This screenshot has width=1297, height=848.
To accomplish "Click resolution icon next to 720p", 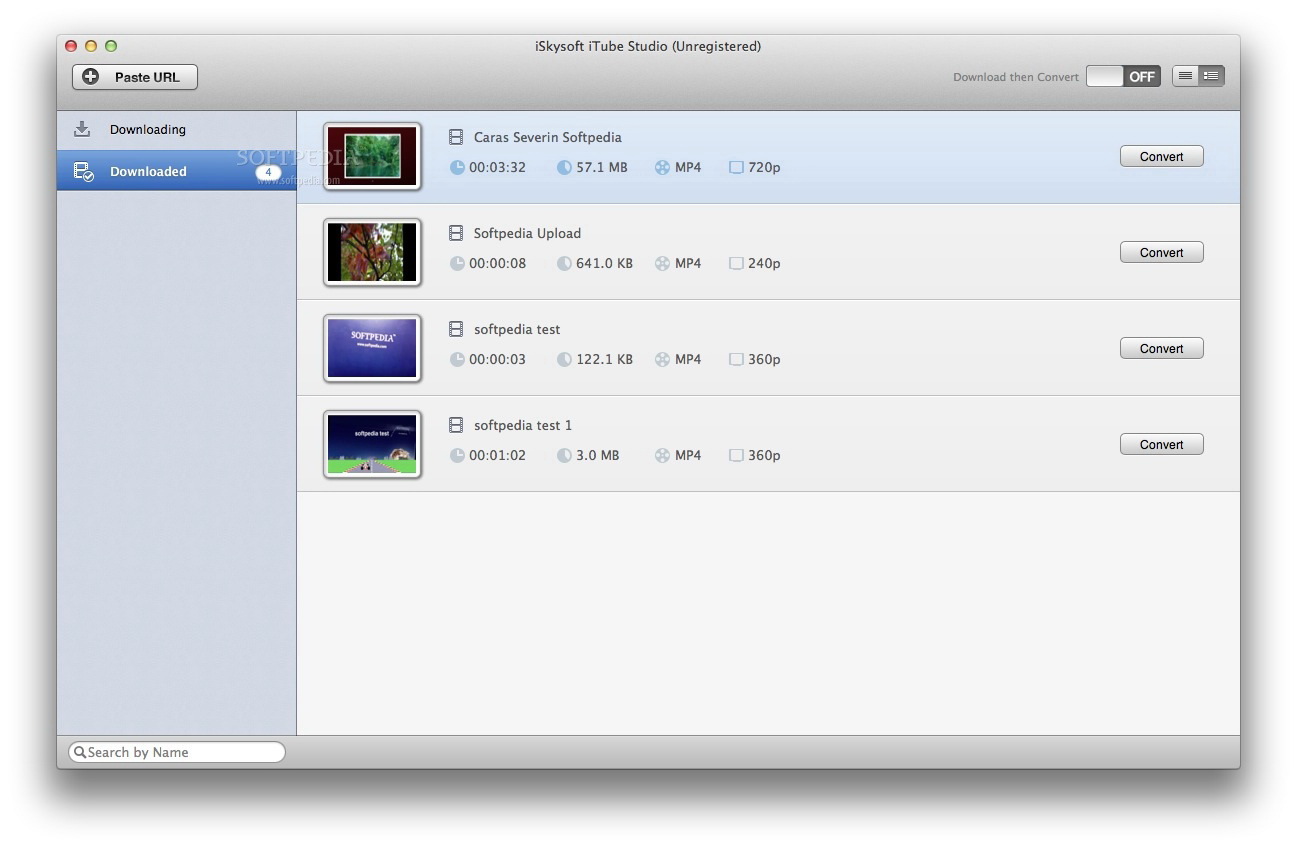I will (736, 167).
